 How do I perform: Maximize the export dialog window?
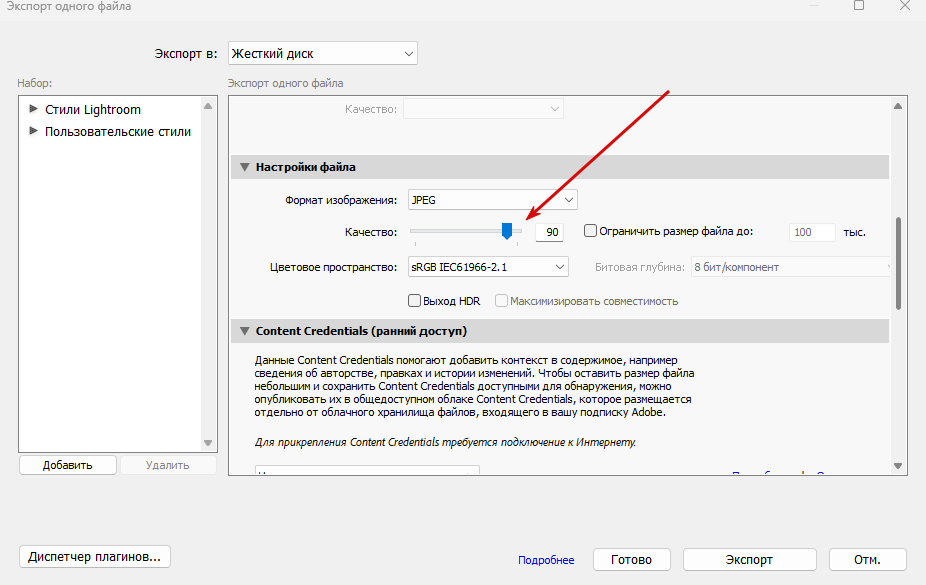[859, 5]
